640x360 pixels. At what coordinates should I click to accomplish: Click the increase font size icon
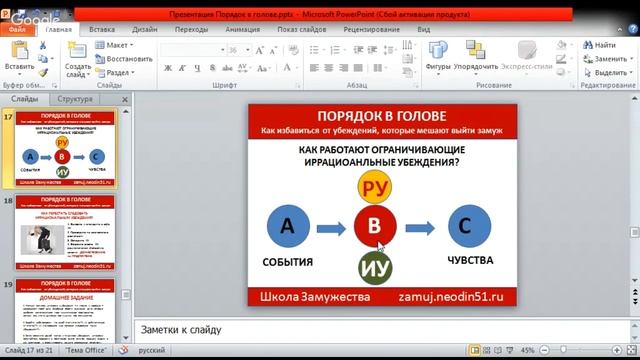coord(260,50)
